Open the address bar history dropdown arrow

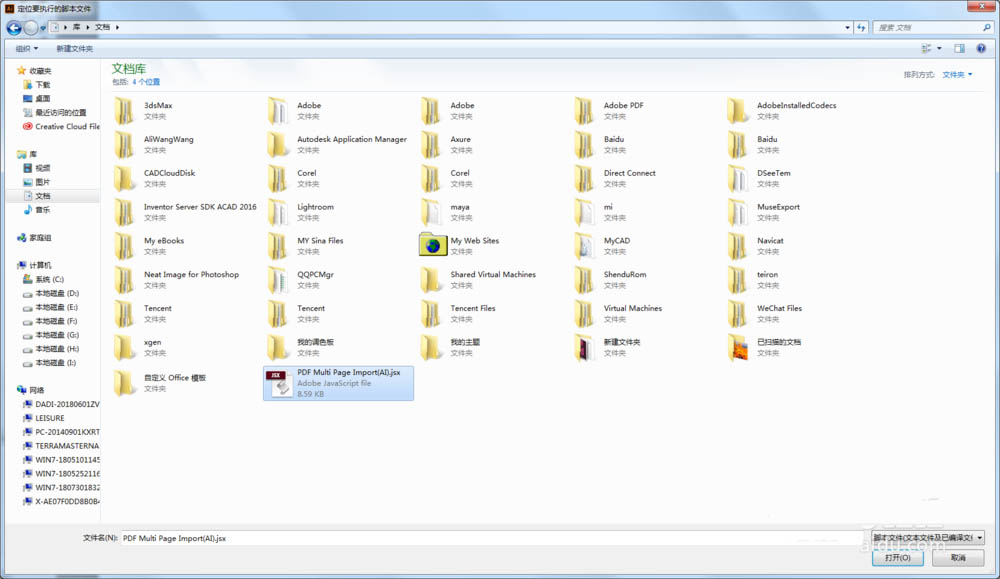tap(848, 27)
